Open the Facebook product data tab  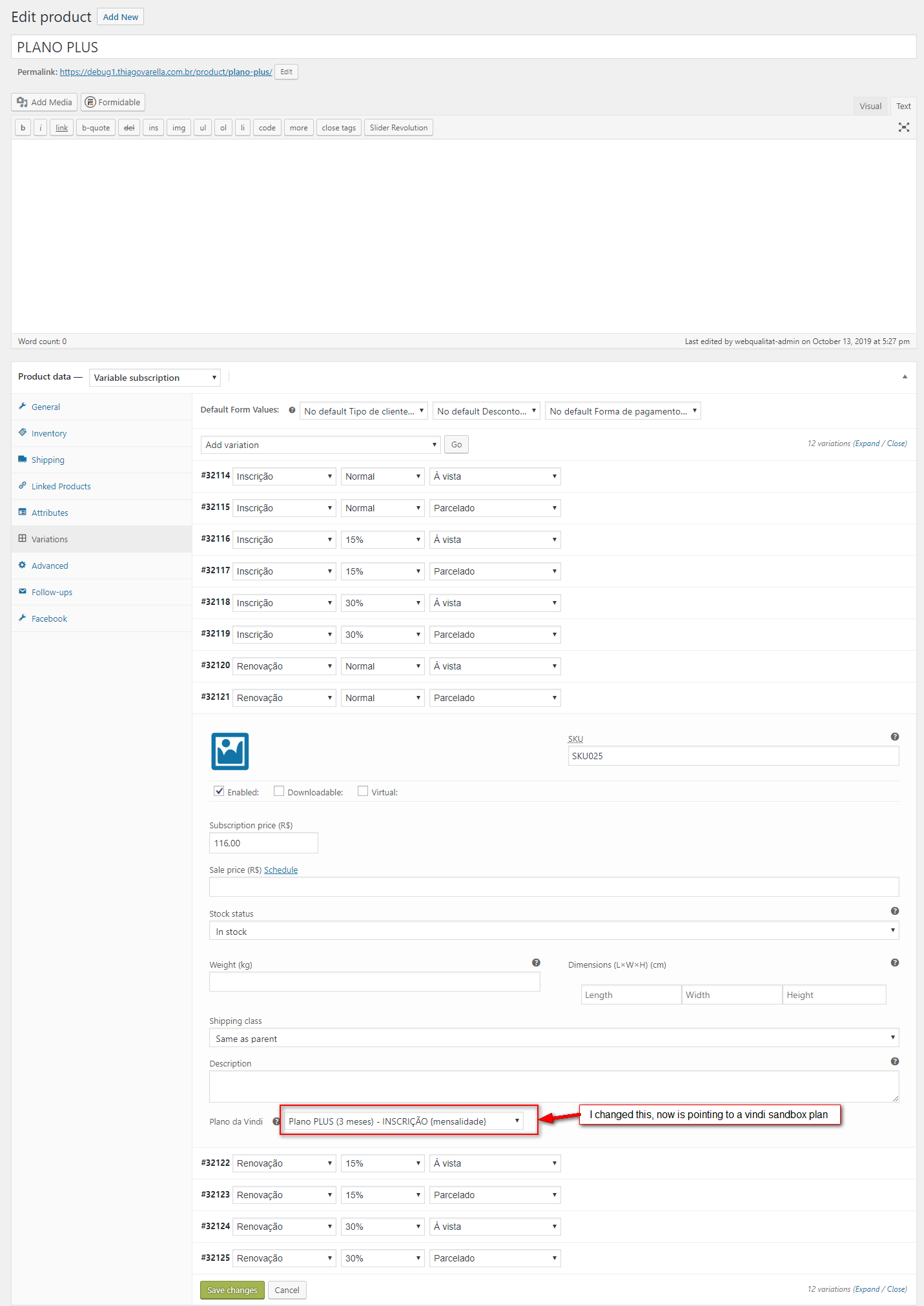102,618
